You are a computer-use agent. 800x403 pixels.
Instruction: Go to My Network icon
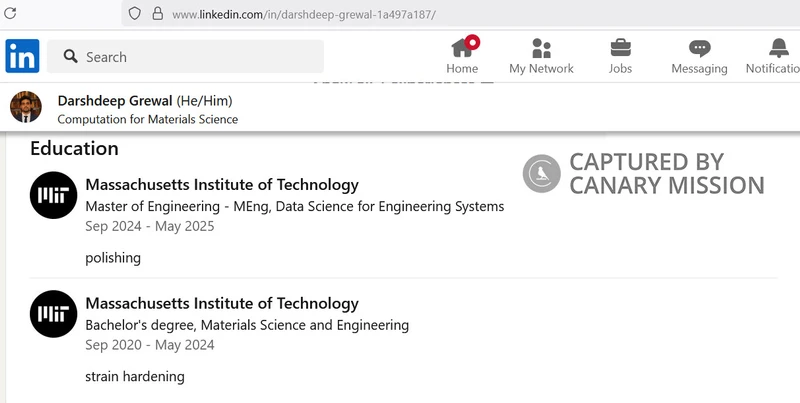[x=541, y=47]
